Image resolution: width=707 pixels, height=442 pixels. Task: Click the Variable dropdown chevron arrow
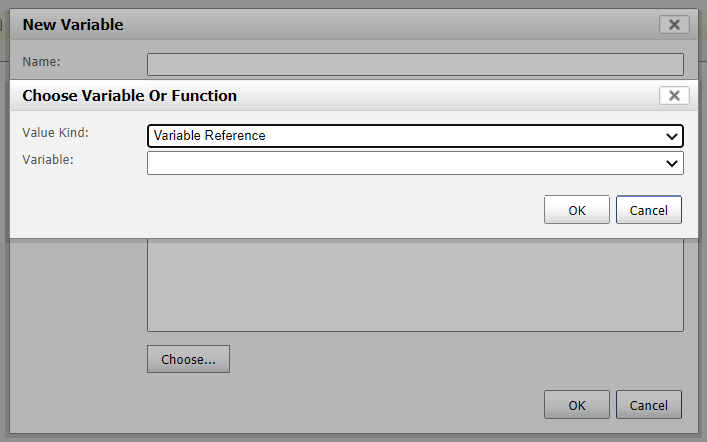click(672, 163)
